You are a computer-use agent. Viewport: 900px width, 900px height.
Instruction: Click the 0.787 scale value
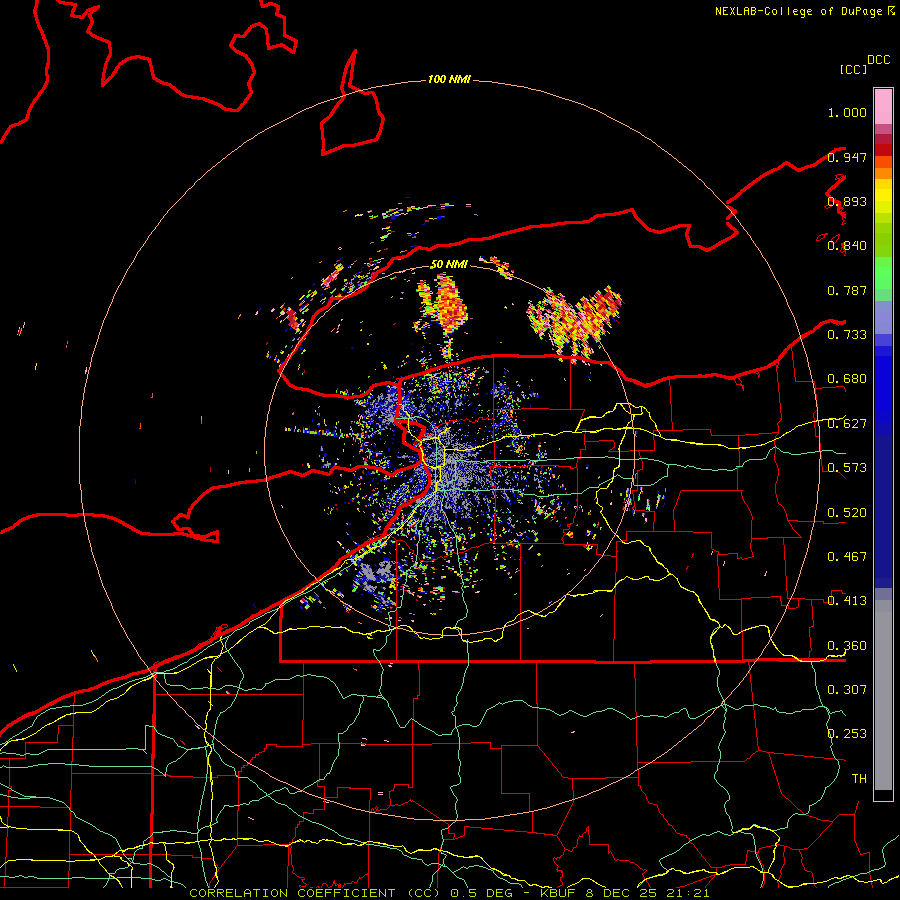[x=847, y=290]
